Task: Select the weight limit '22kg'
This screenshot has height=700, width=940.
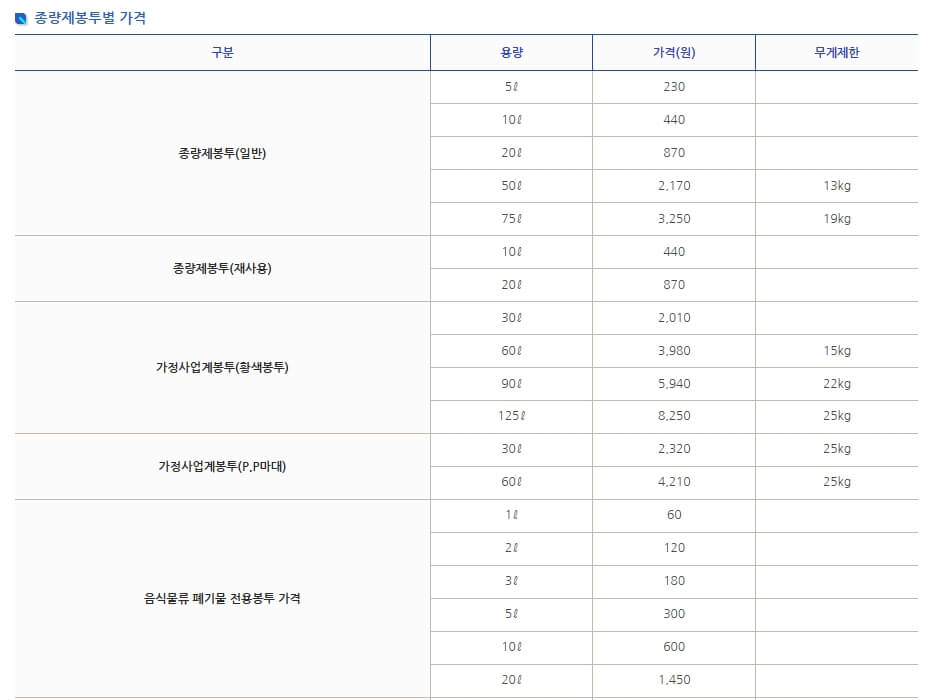Action: [x=837, y=384]
